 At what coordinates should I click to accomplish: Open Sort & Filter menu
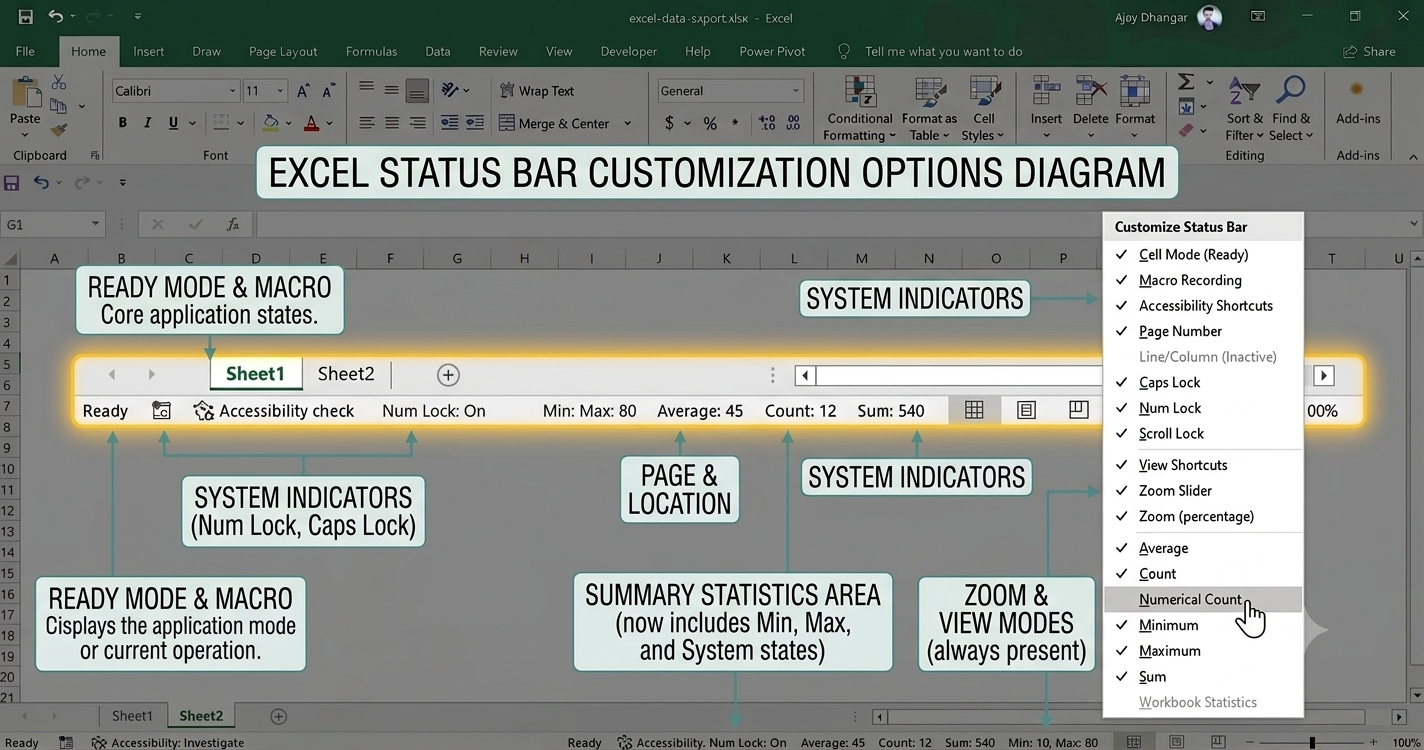(x=1245, y=108)
